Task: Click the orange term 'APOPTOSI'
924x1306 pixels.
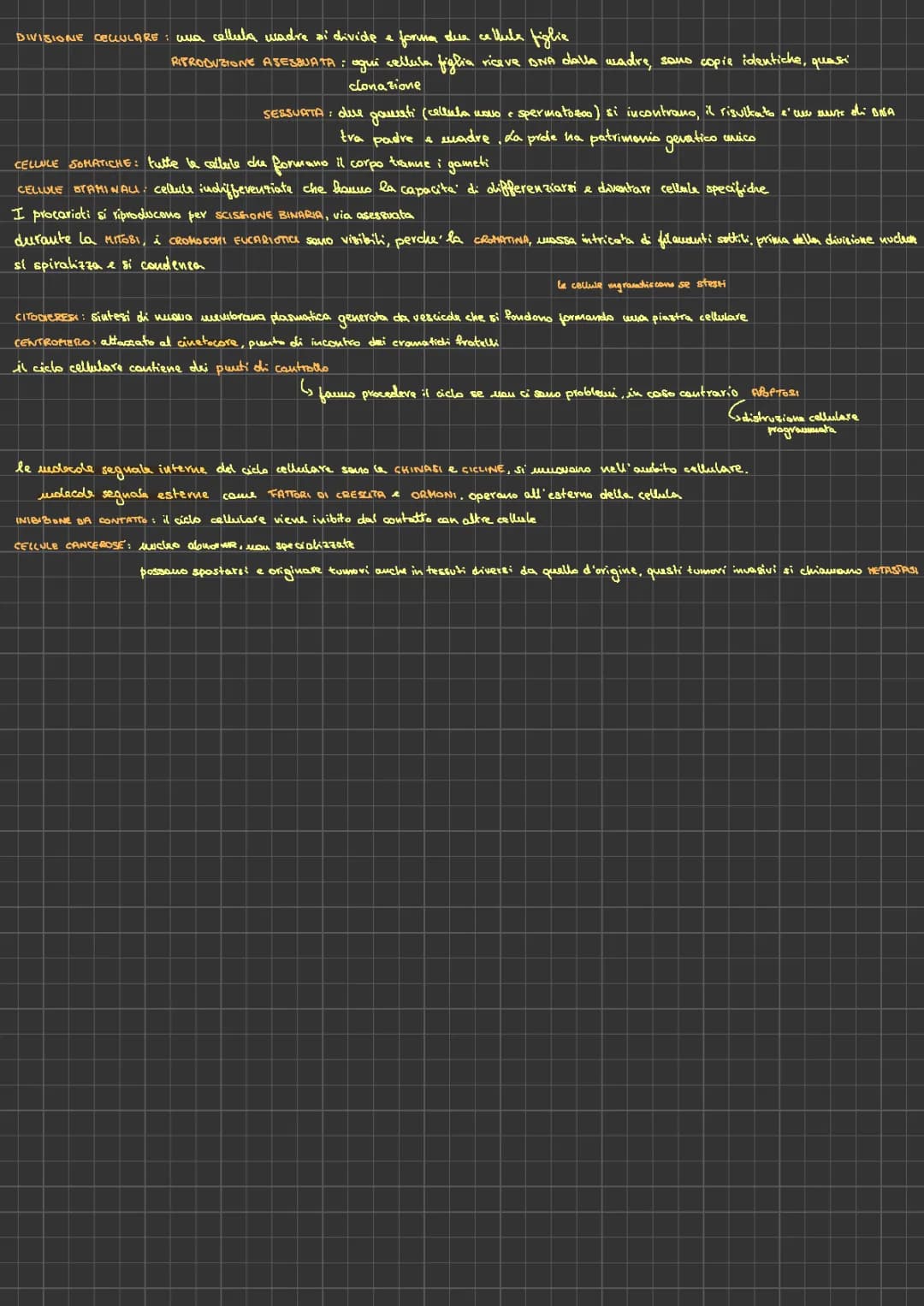Action: point(776,394)
